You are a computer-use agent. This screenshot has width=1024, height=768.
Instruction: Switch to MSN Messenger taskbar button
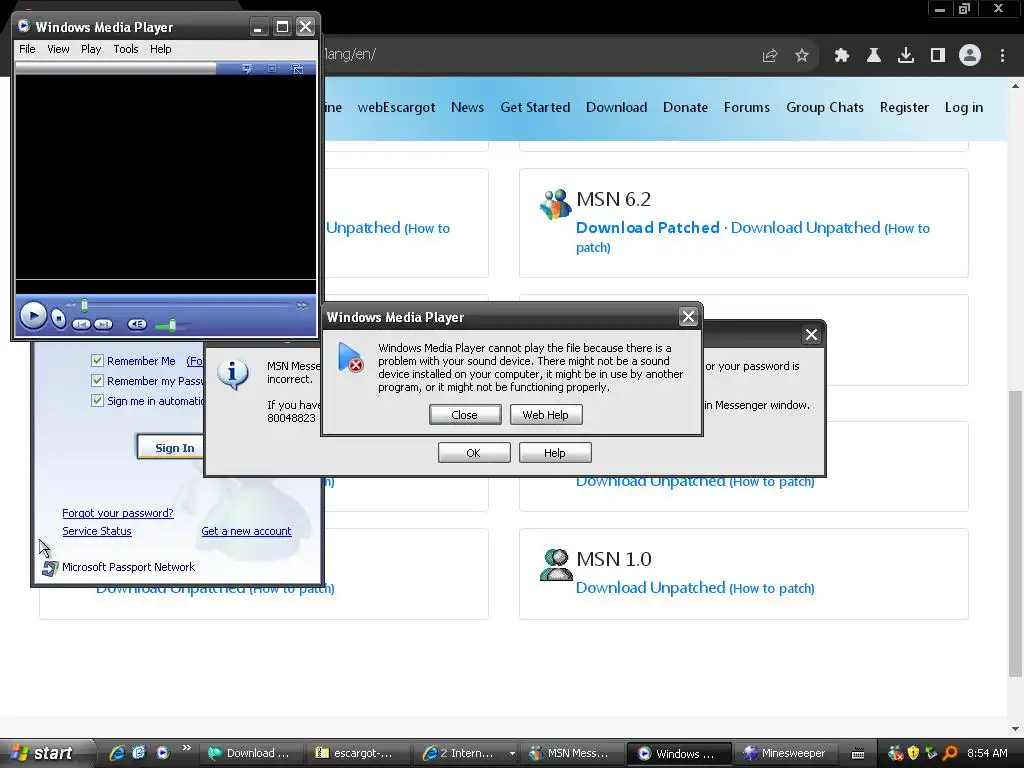click(x=571, y=754)
